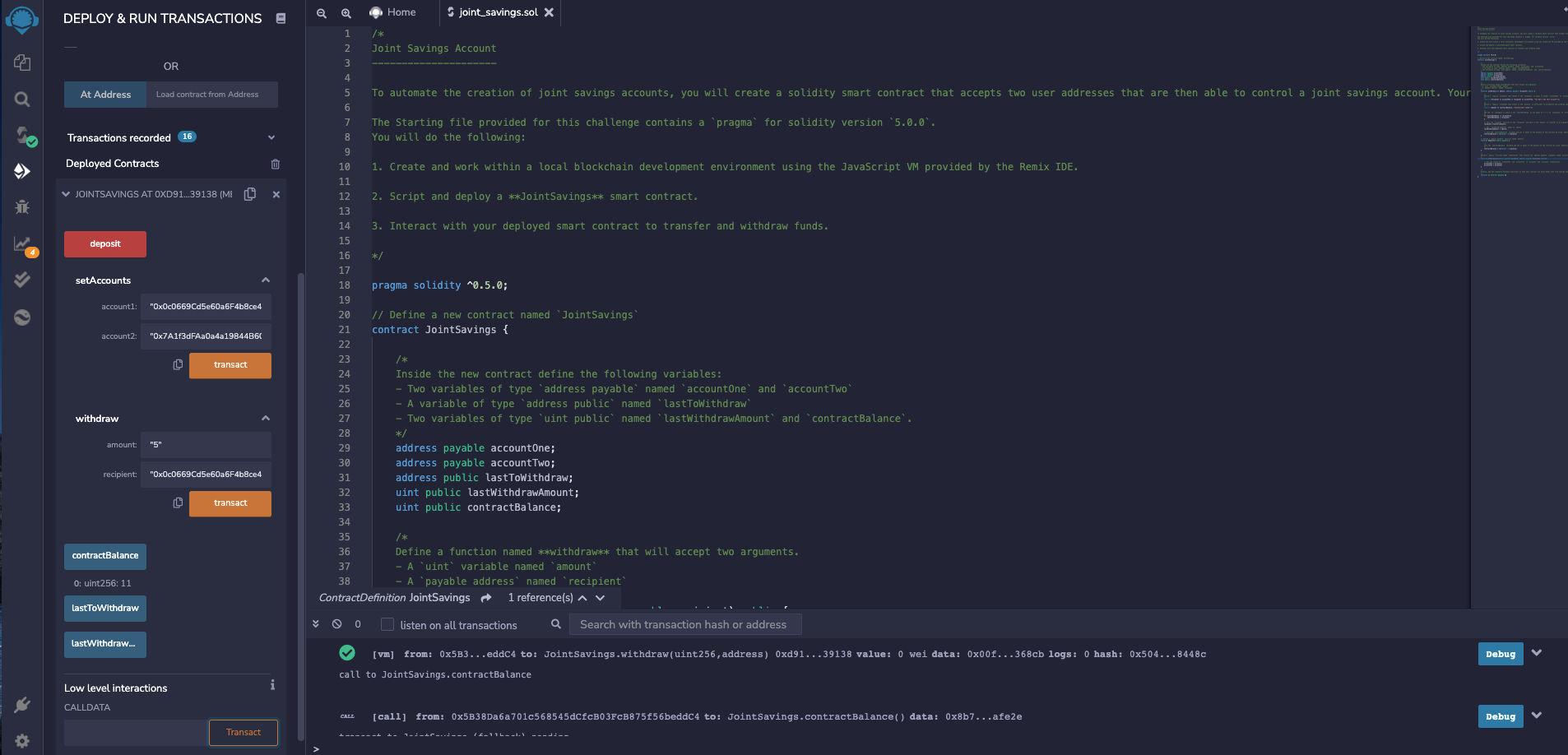This screenshot has height=755, width=1568.
Task: Open the Plugin manager
Action: click(x=22, y=705)
